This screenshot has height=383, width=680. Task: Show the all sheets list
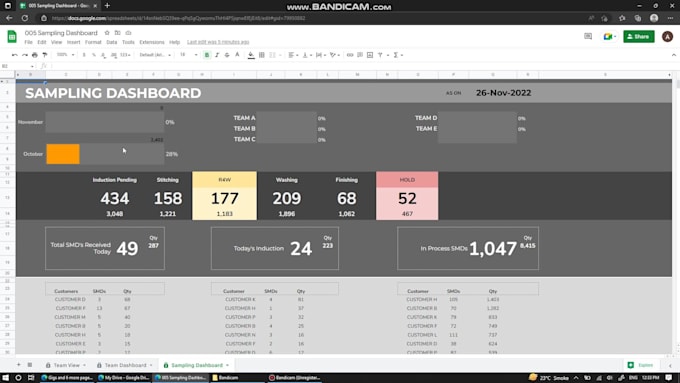click(30, 365)
